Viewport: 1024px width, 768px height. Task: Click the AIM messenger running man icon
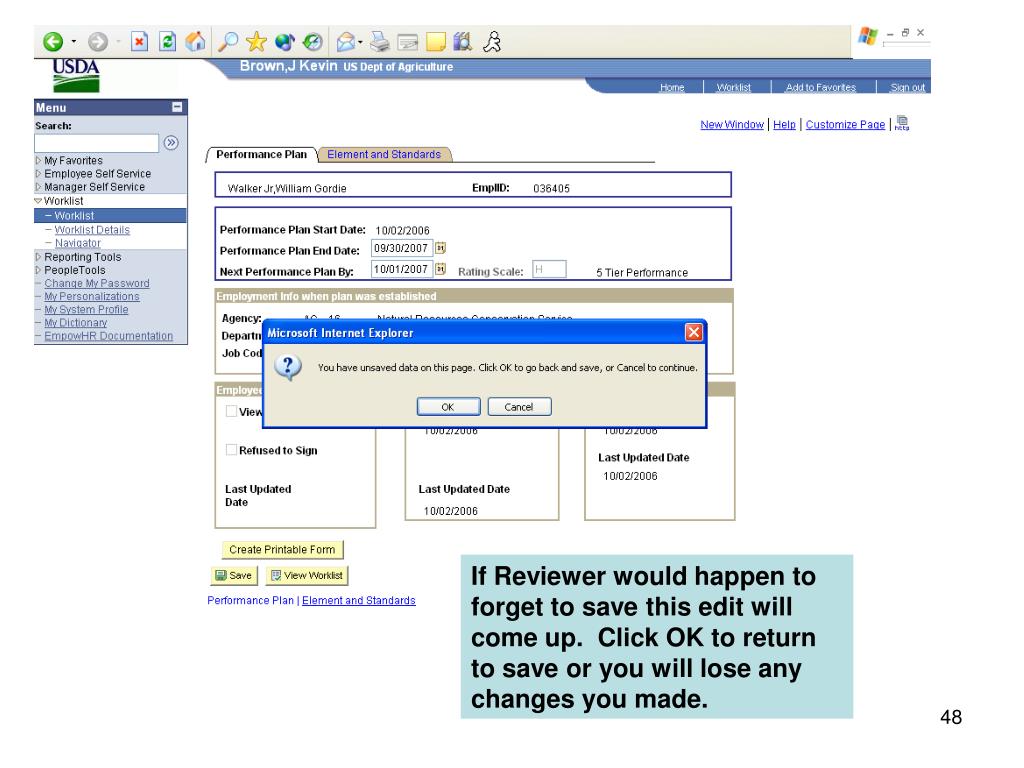tap(492, 42)
